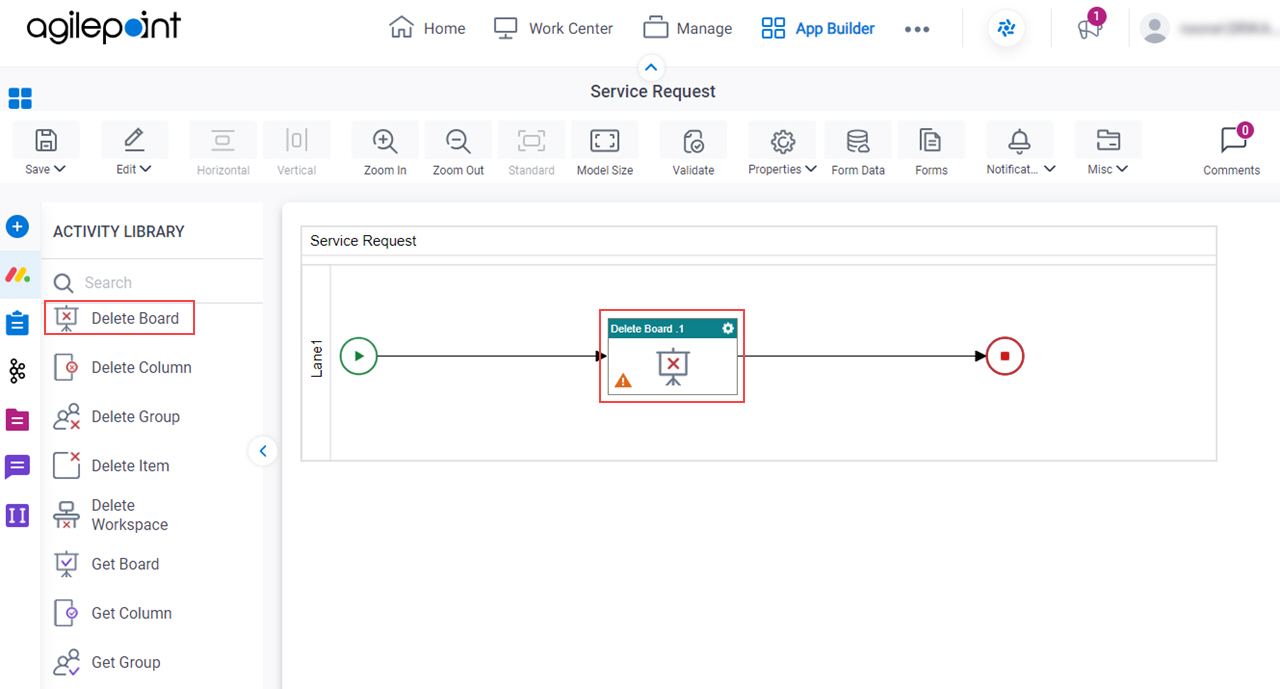Click the Vertical align tool
Screen dimensions: 1280x689
(297, 151)
